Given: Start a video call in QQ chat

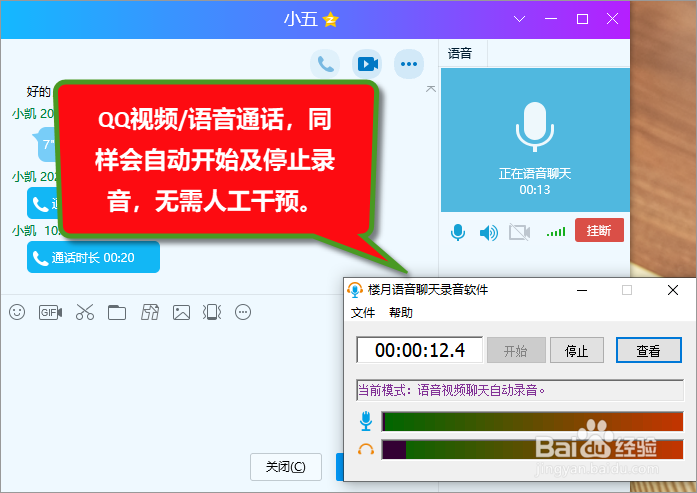Looking at the screenshot, I should tap(367, 64).
